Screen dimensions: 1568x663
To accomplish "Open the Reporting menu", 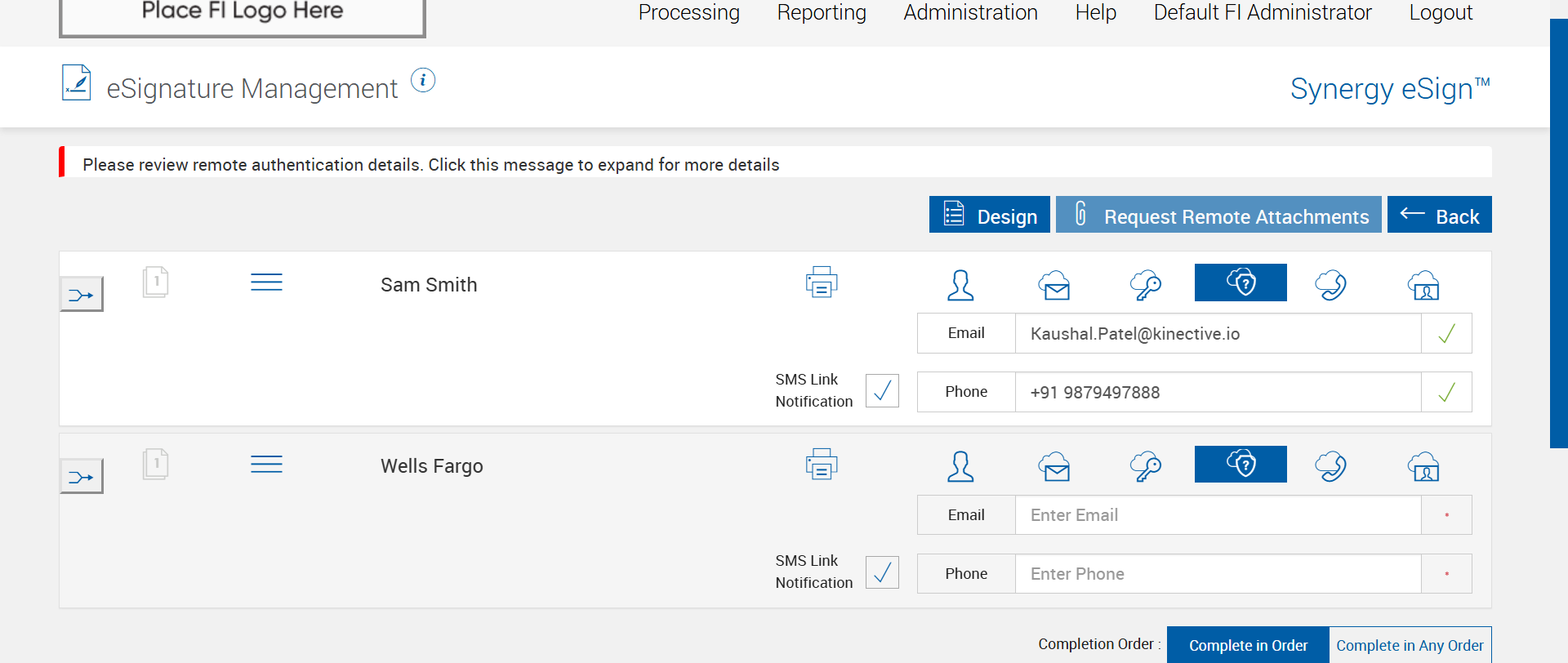I will point(822,13).
